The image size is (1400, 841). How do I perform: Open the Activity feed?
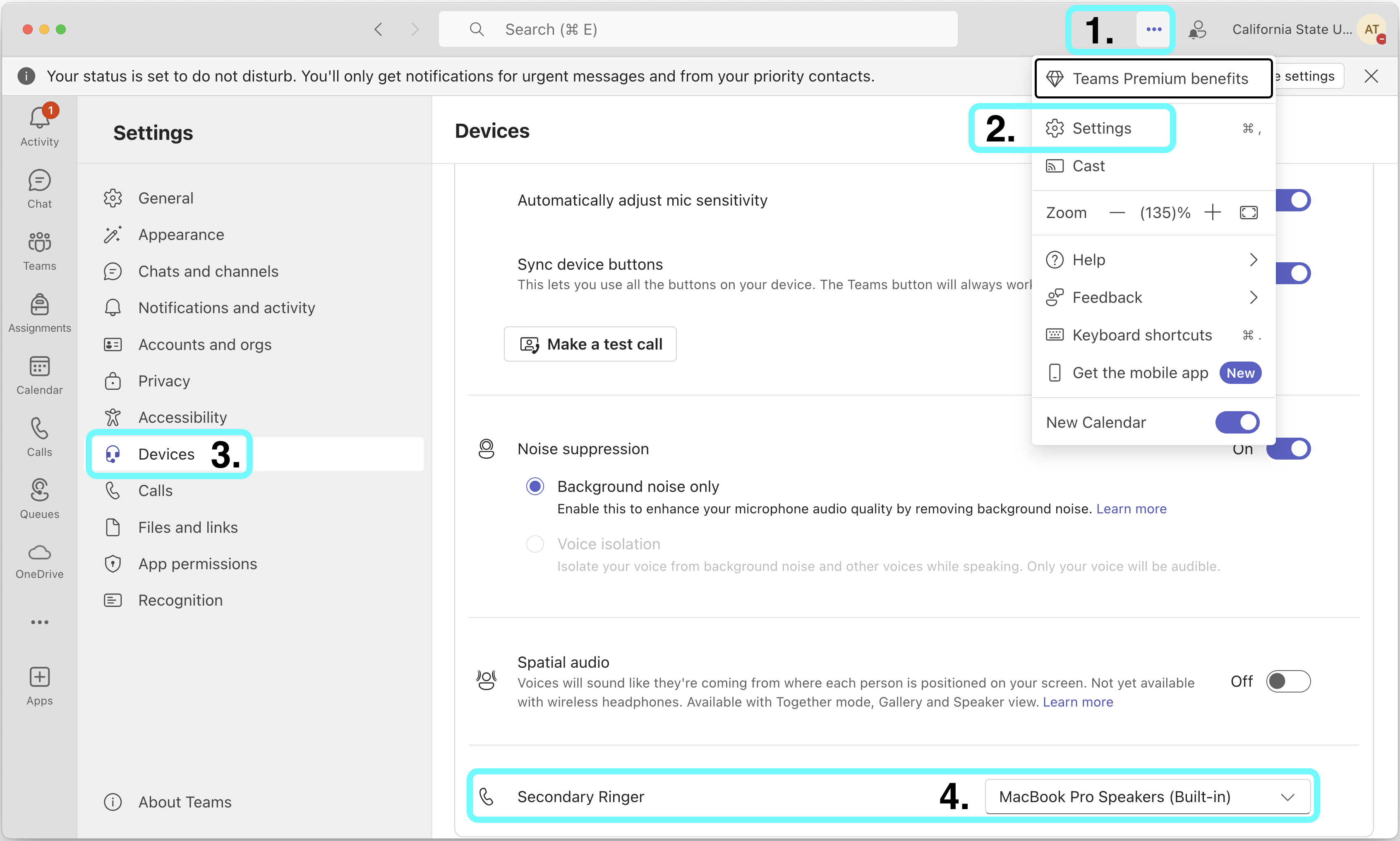(38, 125)
